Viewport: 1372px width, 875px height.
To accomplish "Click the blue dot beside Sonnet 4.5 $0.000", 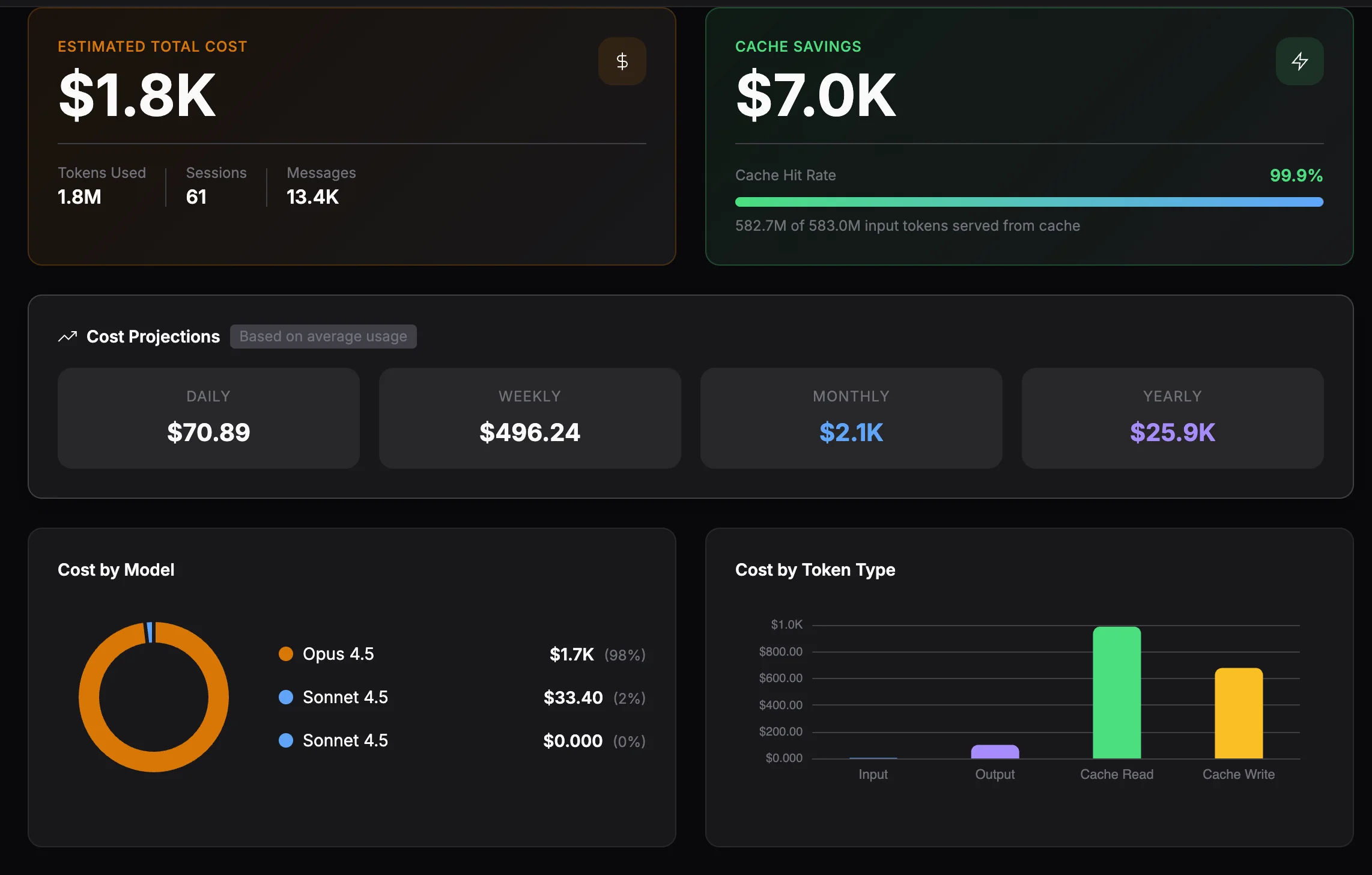I will (286, 740).
